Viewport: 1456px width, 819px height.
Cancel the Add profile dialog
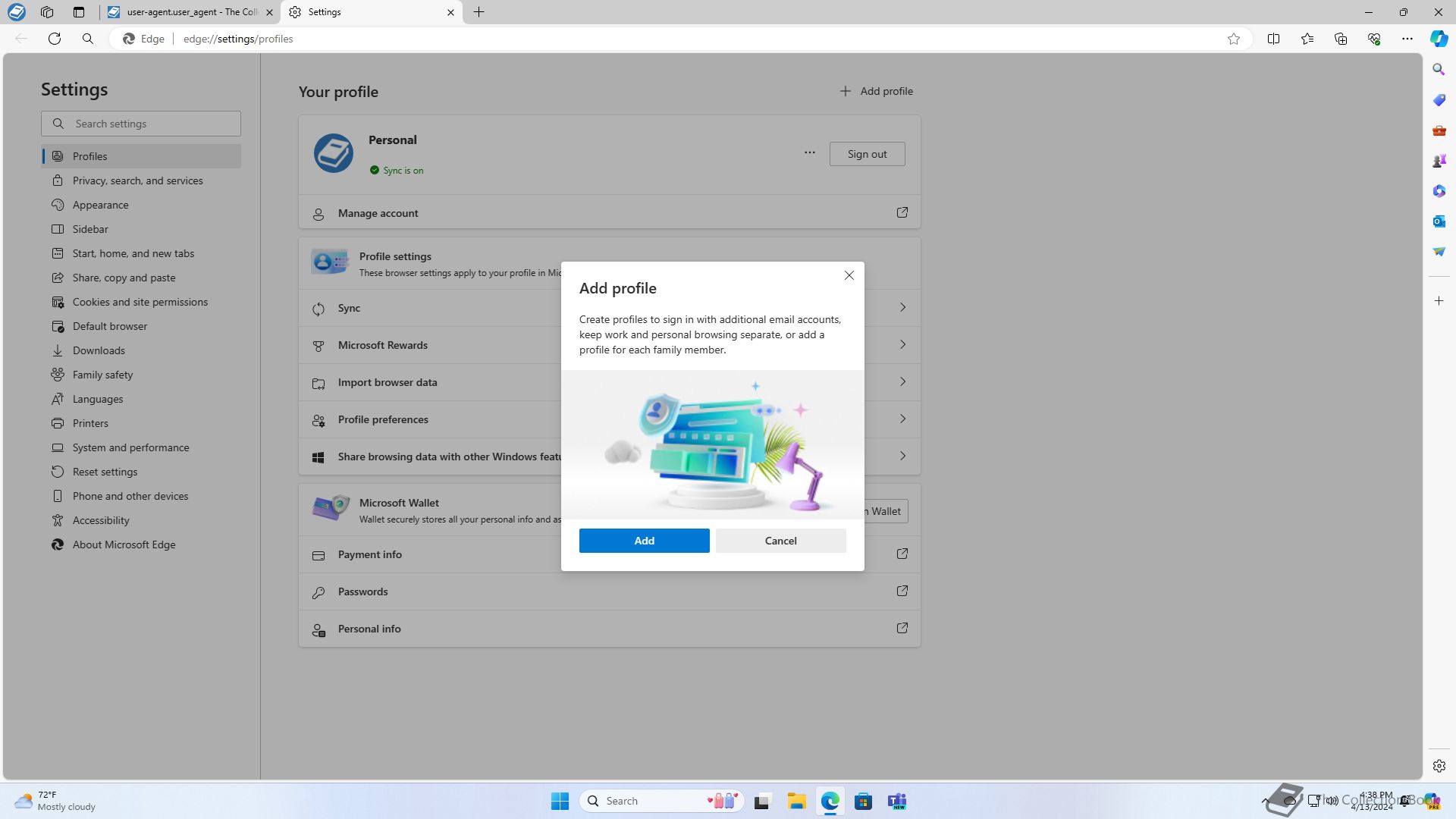(x=780, y=541)
